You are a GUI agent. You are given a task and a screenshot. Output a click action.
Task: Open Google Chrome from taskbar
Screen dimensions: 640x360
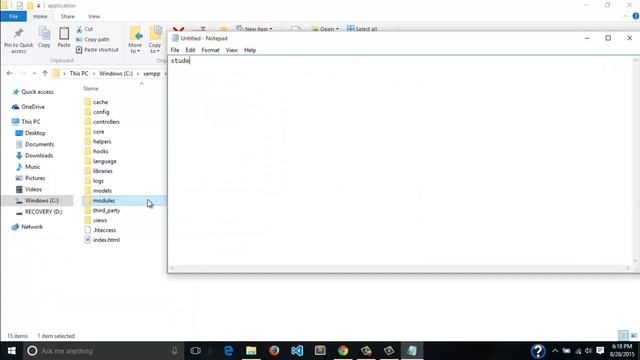(x=343, y=351)
